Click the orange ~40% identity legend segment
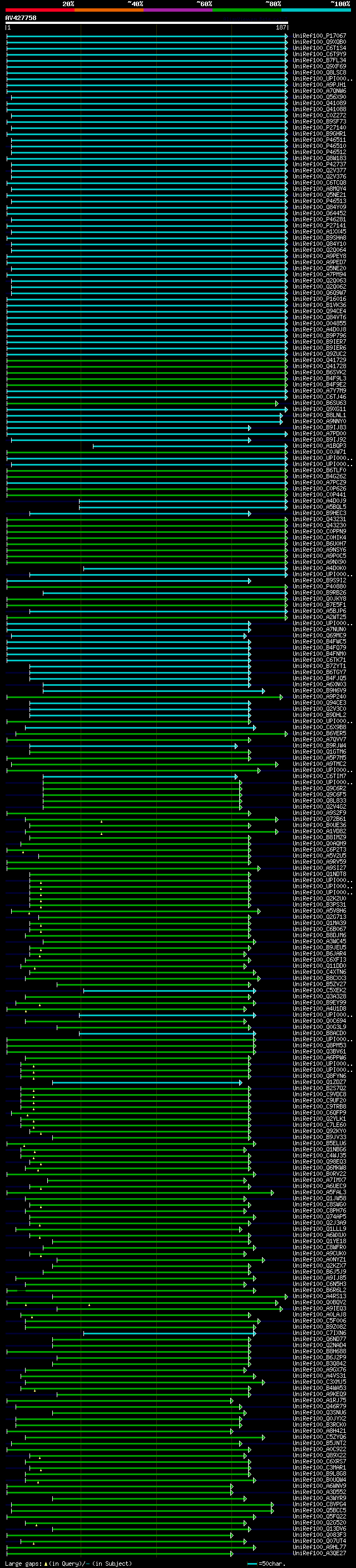The image size is (356, 1568). pos(109,10)
